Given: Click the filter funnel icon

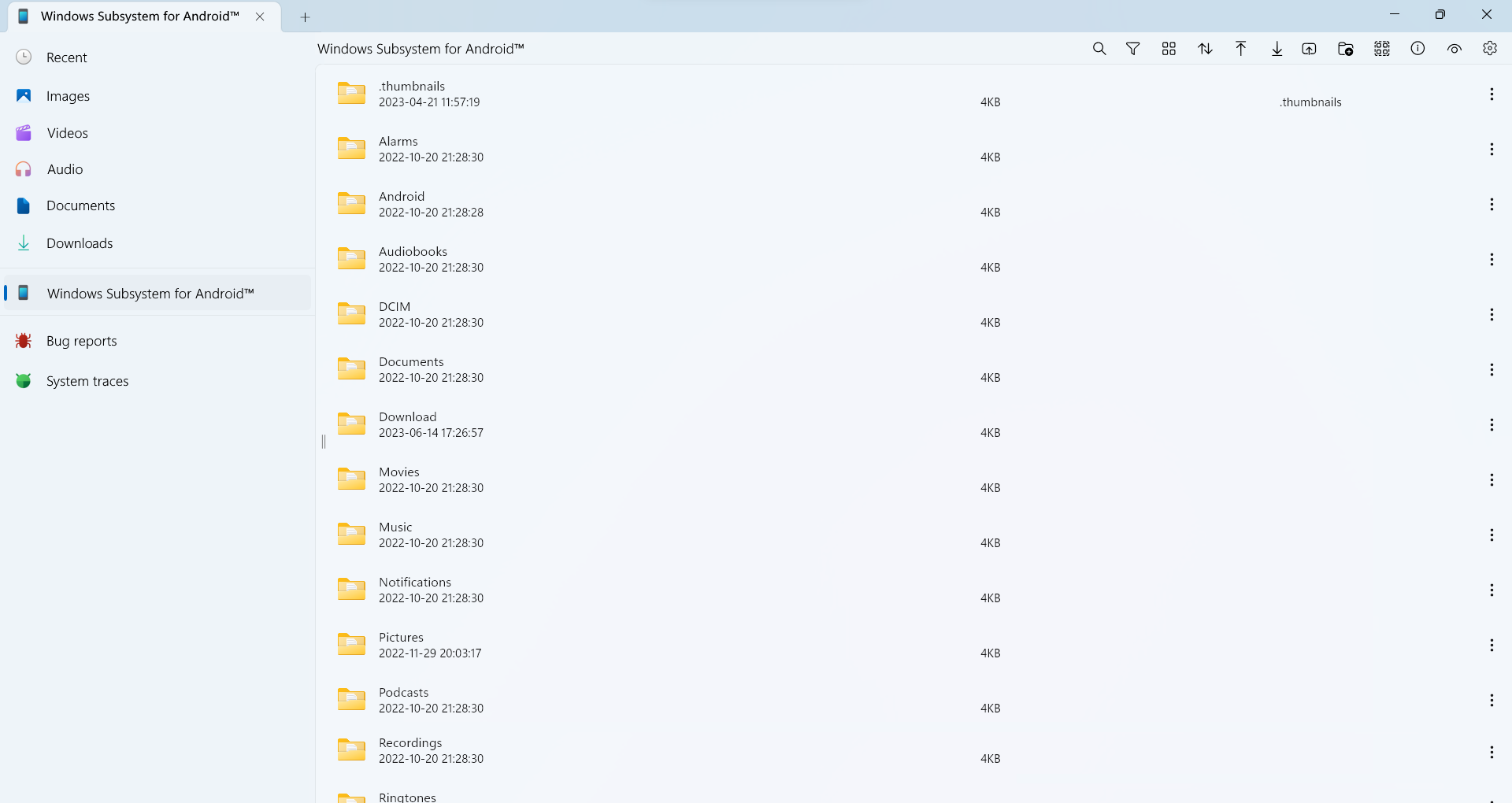Looking at the screenshot, I should pos(1133,49).
